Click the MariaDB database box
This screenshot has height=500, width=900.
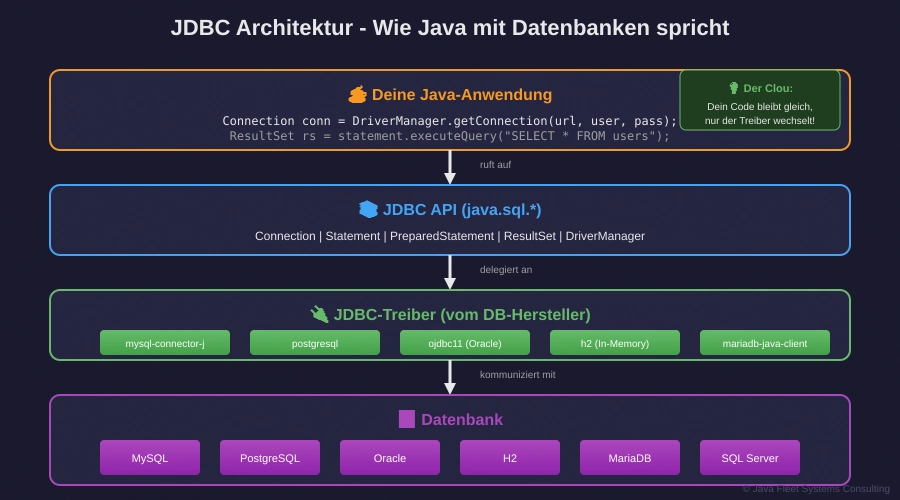630,458
